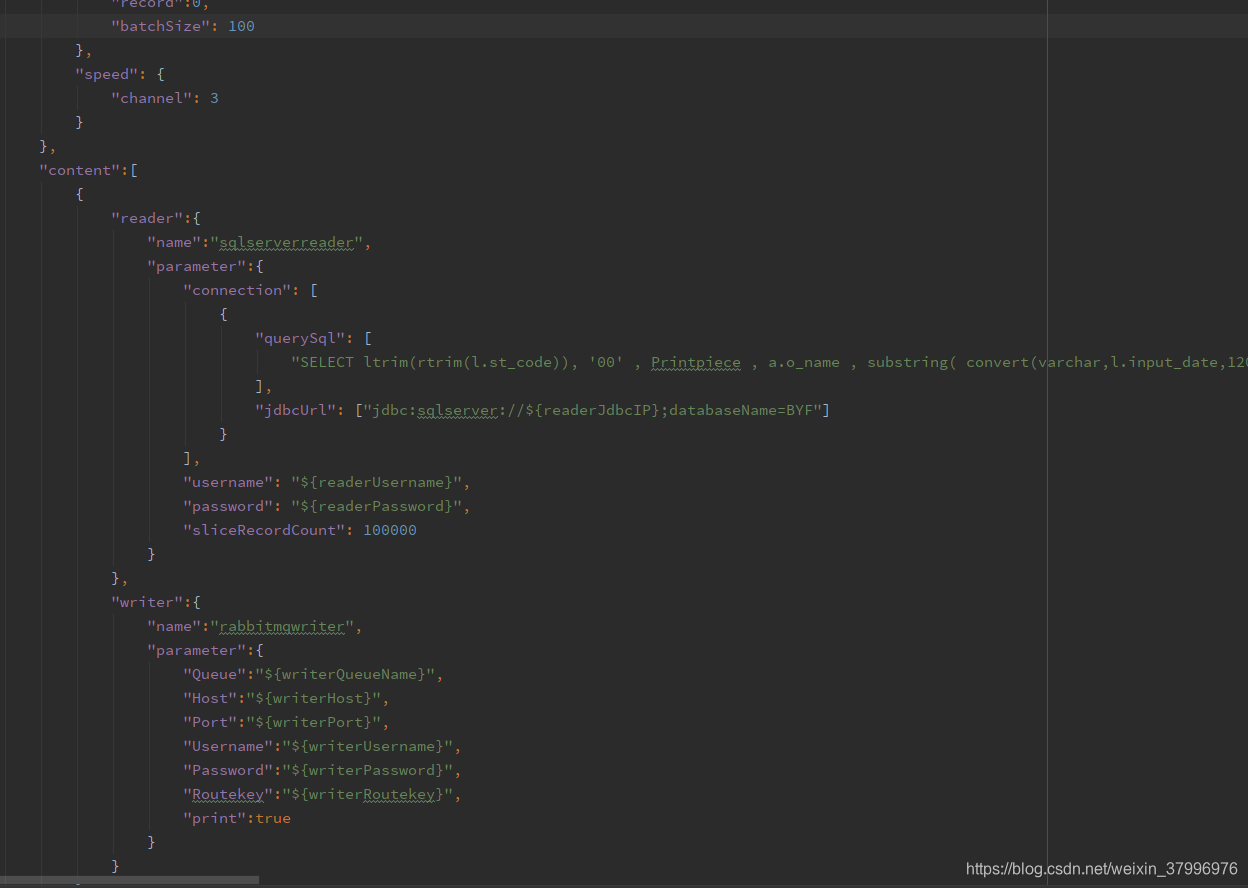Viewport: 1248px width, 888px height.
Task: Select the "rabbitmqwriter" name value
Action: coord(282,626)
